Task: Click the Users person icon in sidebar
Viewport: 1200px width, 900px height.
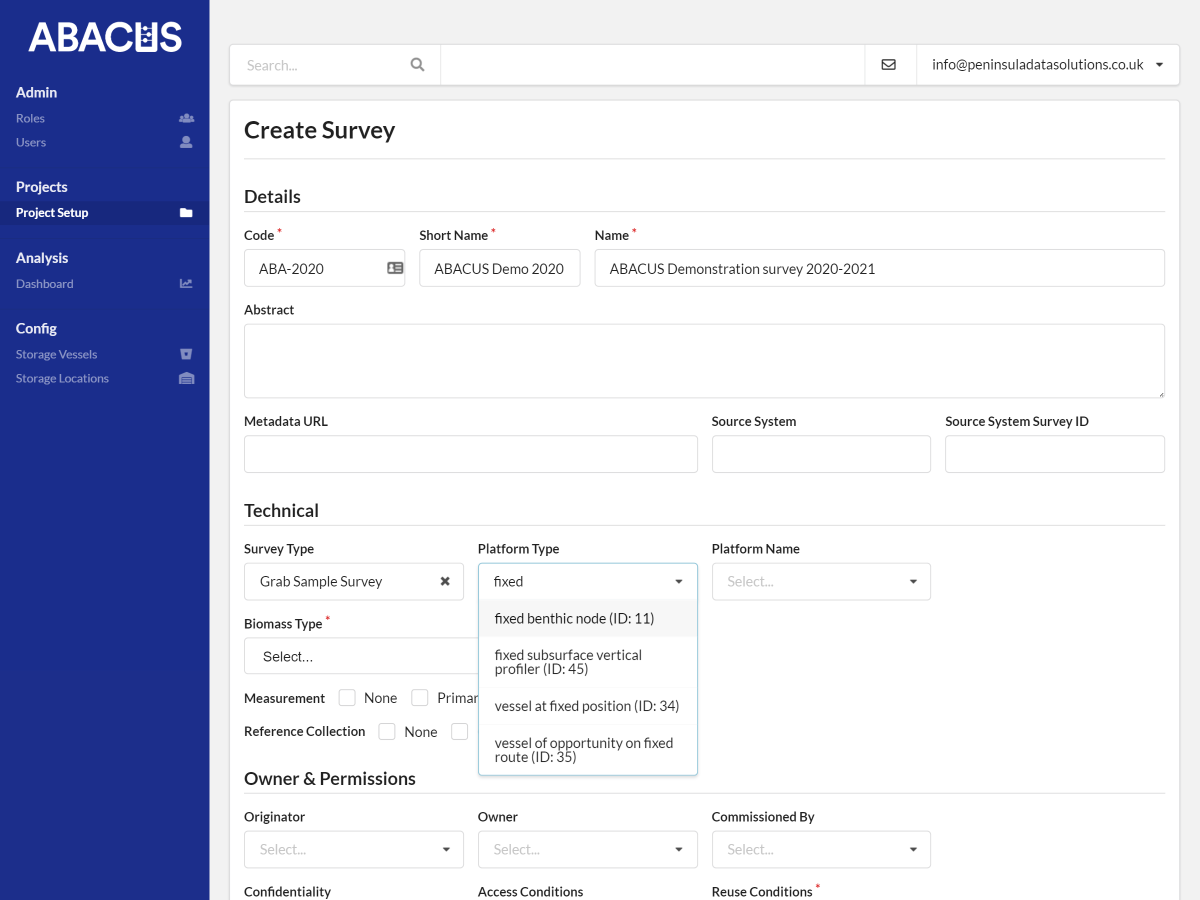Action: [x=186, y=142]
